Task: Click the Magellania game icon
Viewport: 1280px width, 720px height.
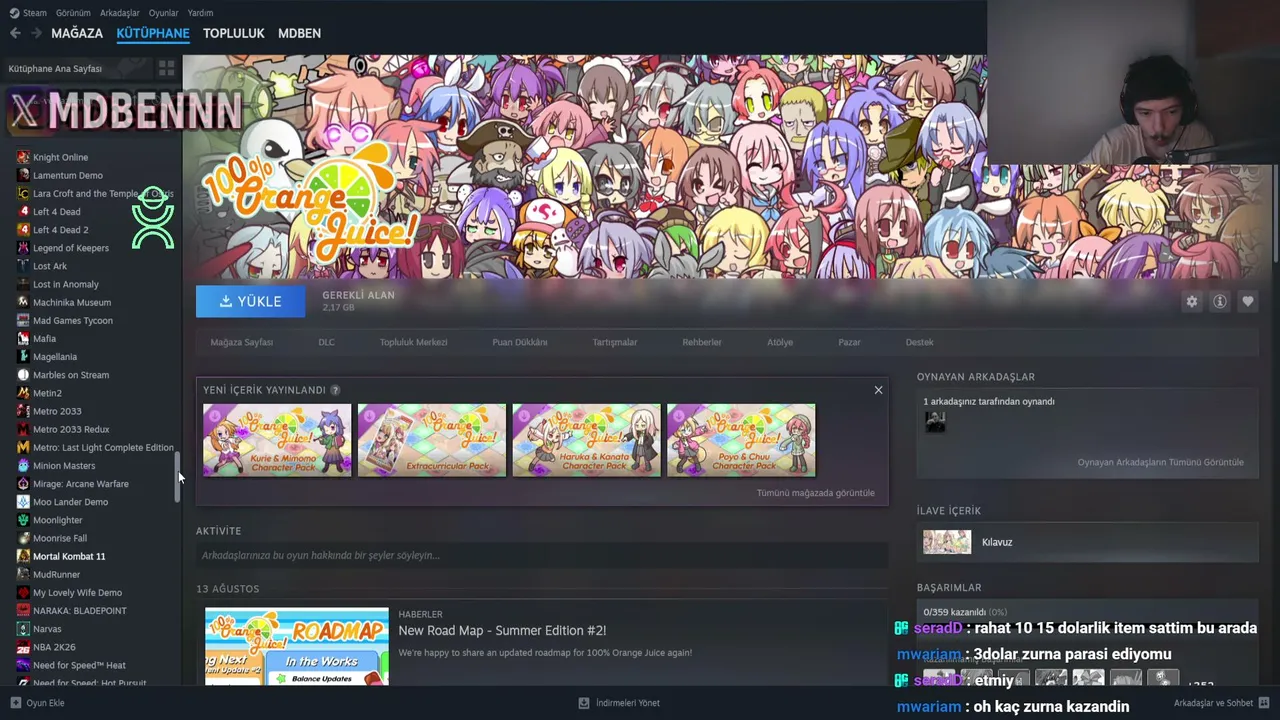Action: click(23, 357)
